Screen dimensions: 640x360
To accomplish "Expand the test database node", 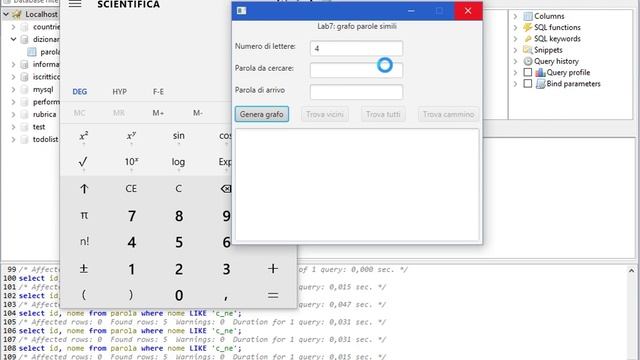I will click(13, 127).
